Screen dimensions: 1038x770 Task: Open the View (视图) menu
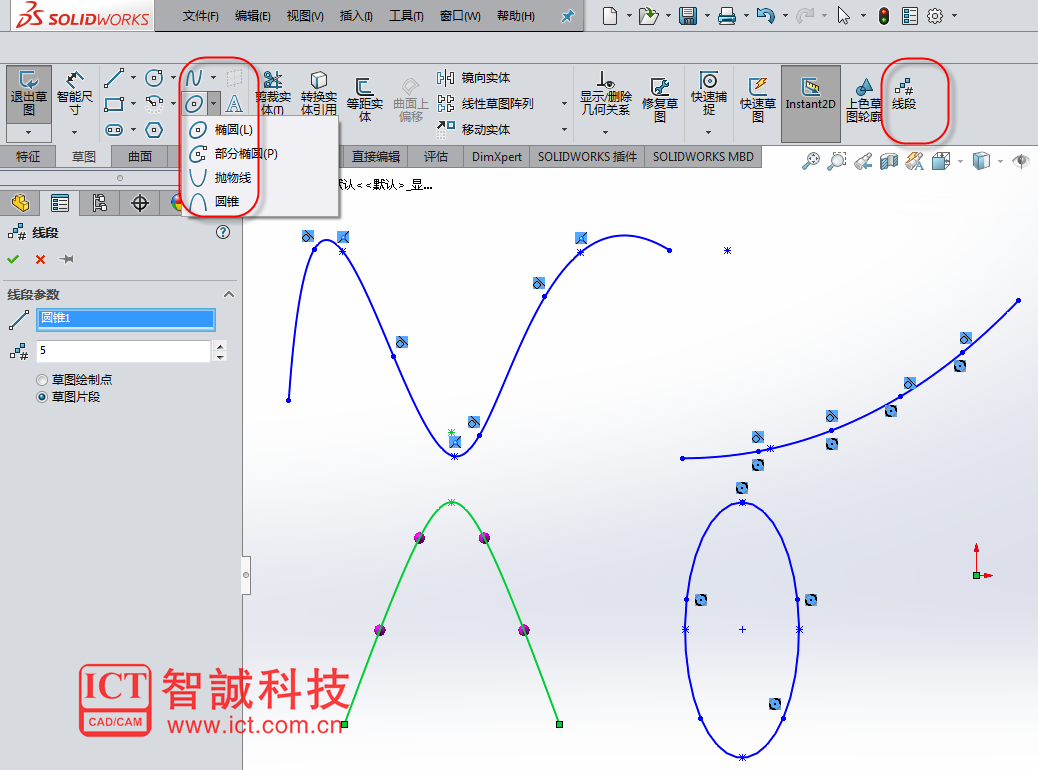click(x=305, y=16)
